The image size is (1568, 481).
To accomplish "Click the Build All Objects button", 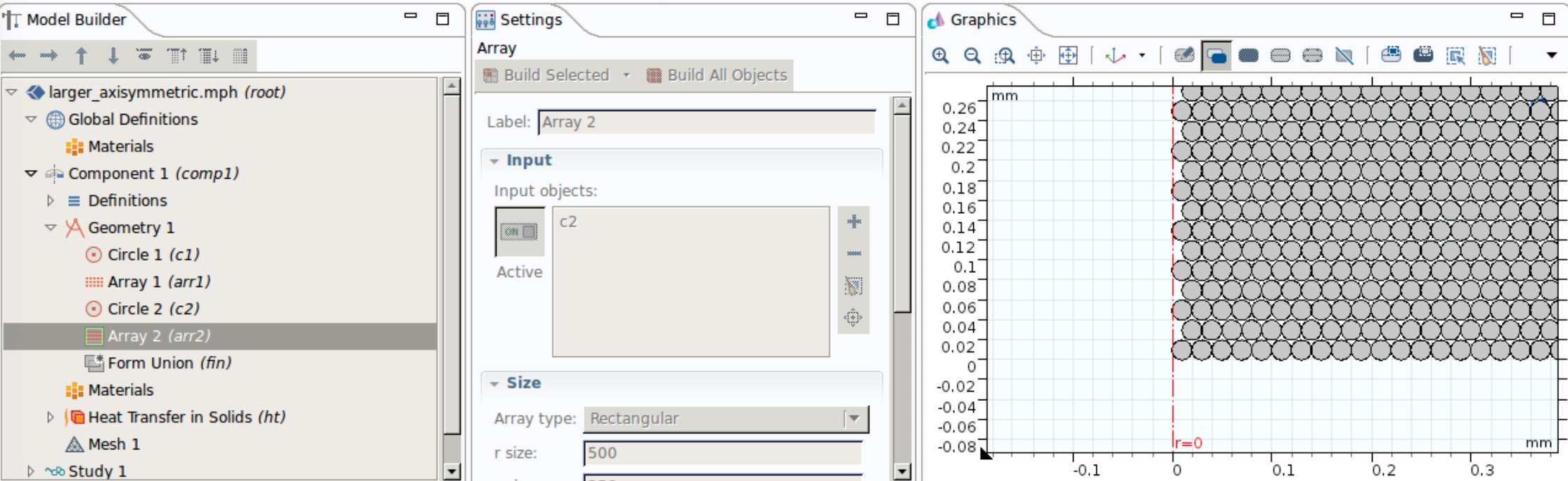I will pos(717,75).
